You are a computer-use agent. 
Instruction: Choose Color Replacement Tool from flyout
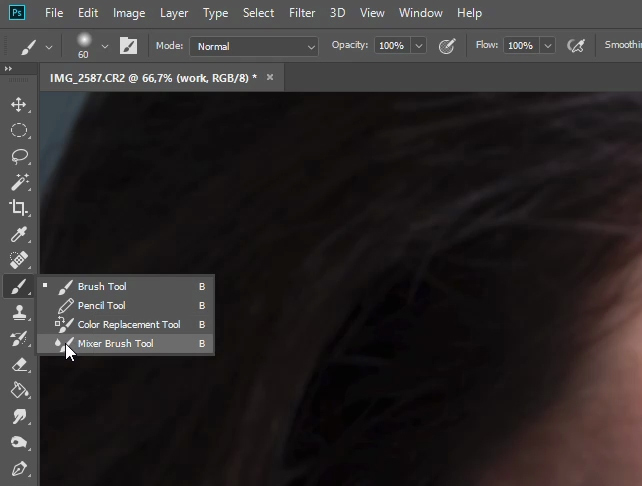coord(126,325)
